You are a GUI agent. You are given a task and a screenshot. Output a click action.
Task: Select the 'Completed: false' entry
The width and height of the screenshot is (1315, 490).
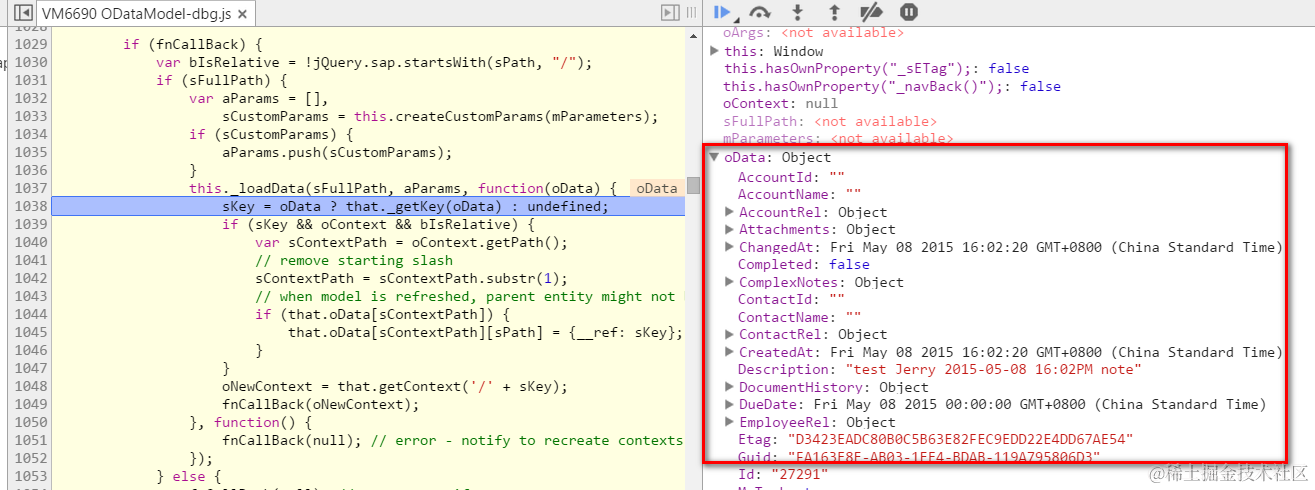point(803,264)
